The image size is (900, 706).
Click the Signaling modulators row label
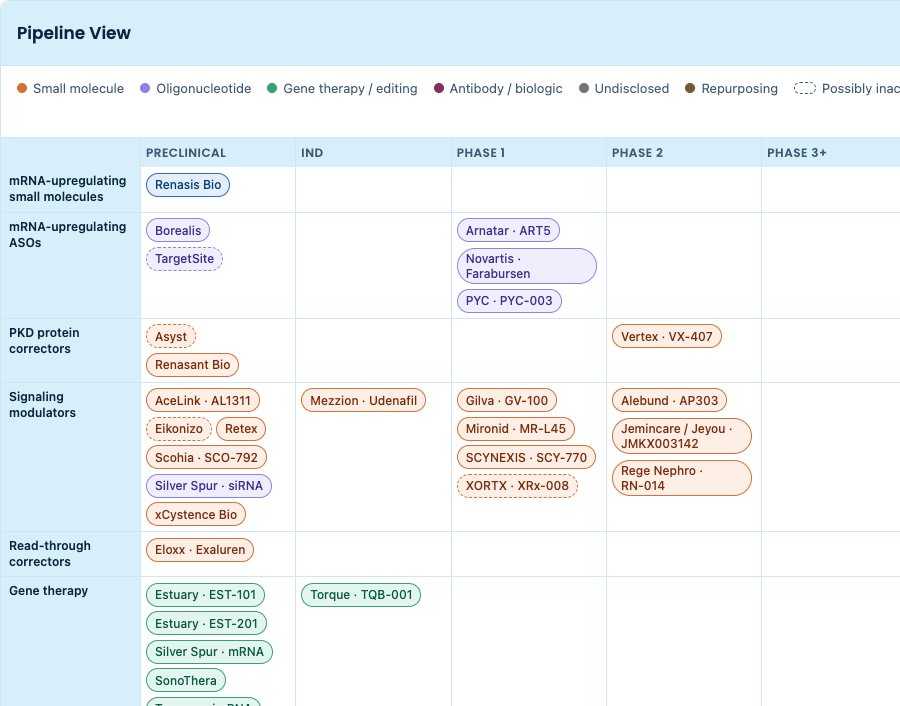click(x=42, y=405)
